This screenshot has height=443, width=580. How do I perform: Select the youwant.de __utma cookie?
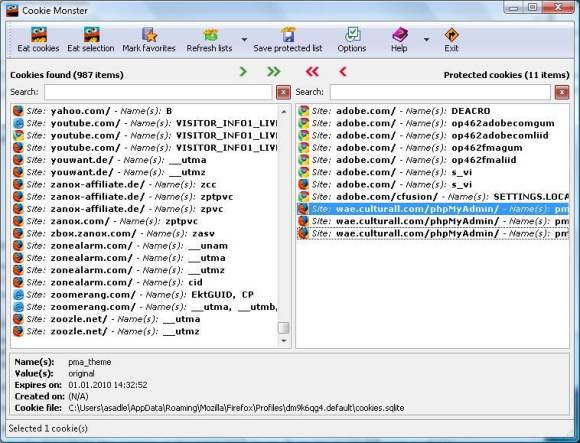coord(144,160)
